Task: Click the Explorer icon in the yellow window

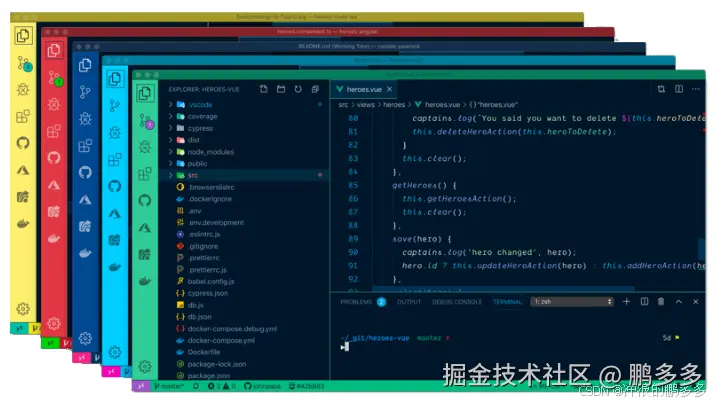Action: pyautogui.click(x=24, y=36)
